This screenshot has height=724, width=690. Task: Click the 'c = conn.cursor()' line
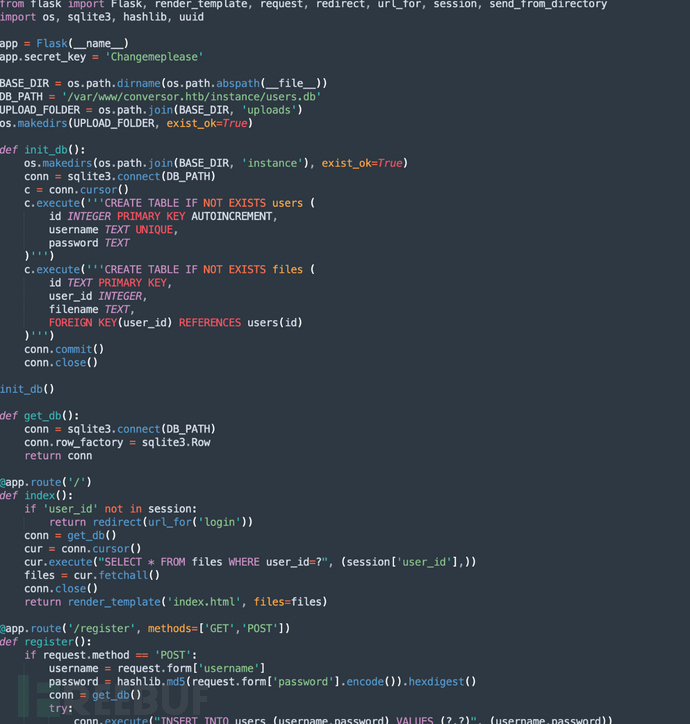[x=77, y=190]
